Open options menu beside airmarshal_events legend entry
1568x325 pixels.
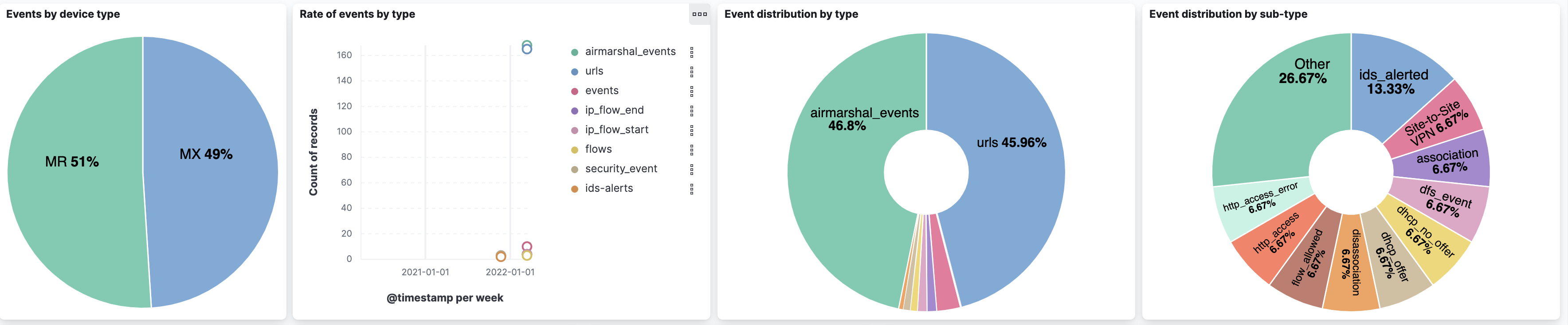point(691,52)
